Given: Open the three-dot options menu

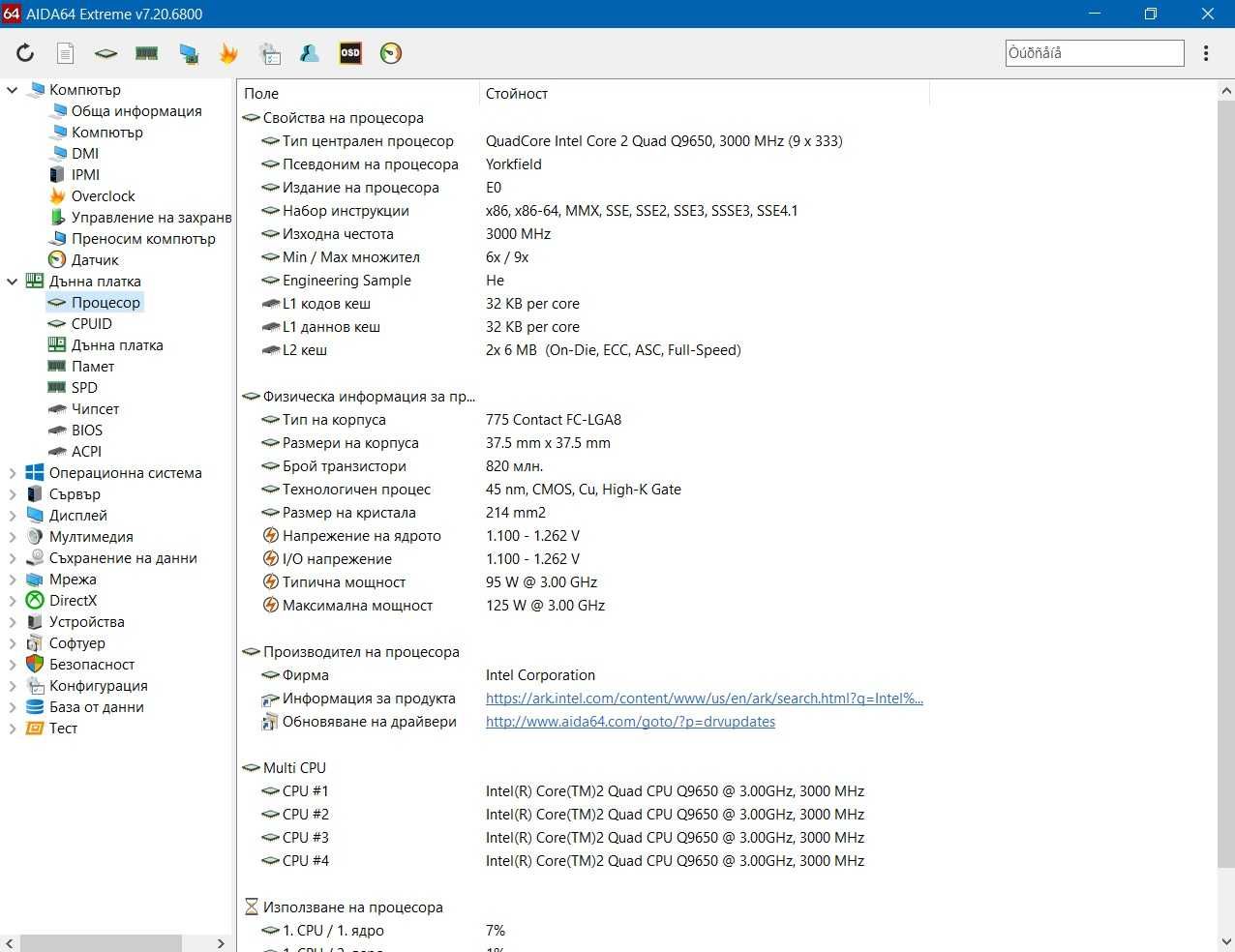Looking at the screenshot, I should [x=1206, y=53].
